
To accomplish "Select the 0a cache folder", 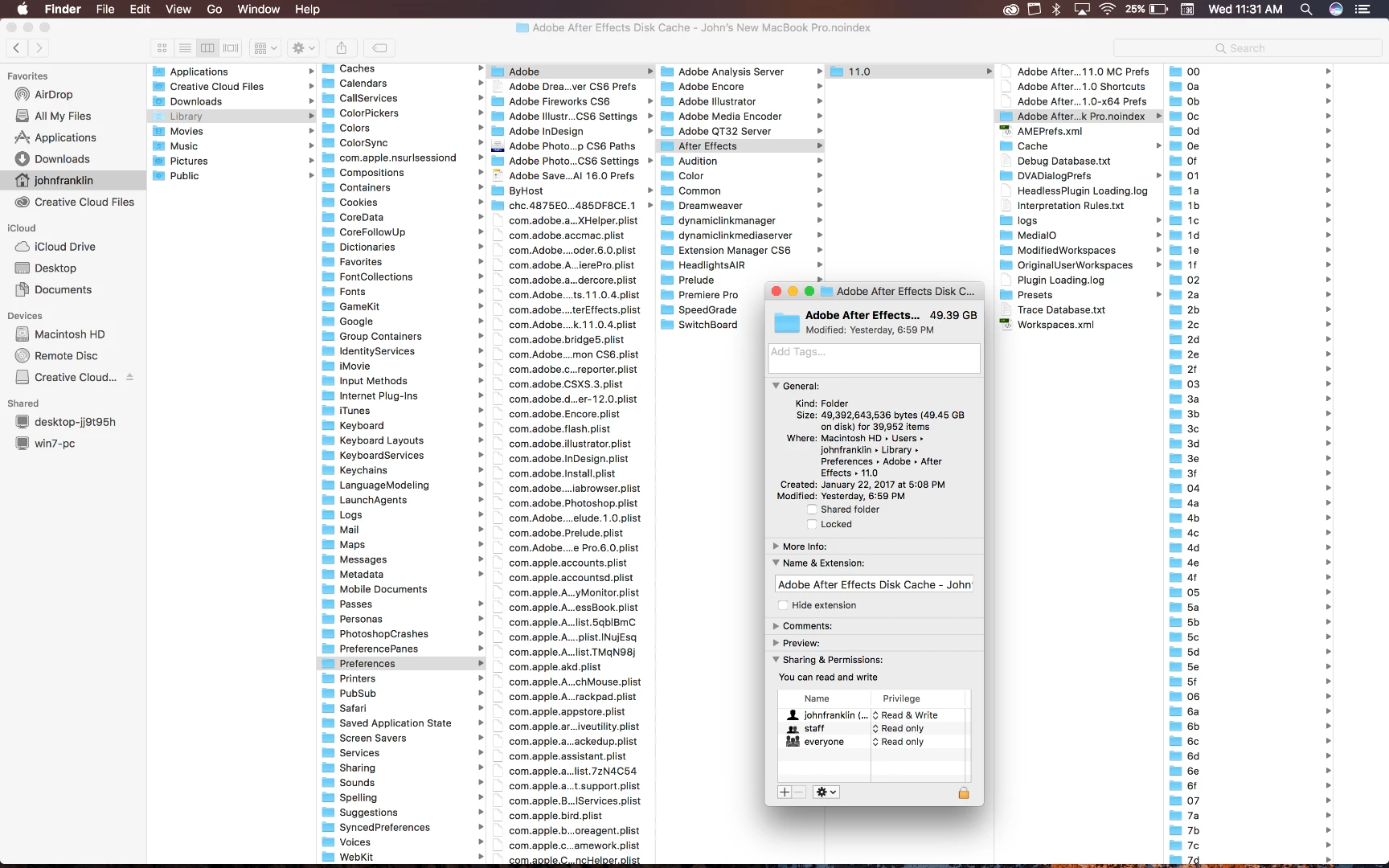I will 1194,87.
